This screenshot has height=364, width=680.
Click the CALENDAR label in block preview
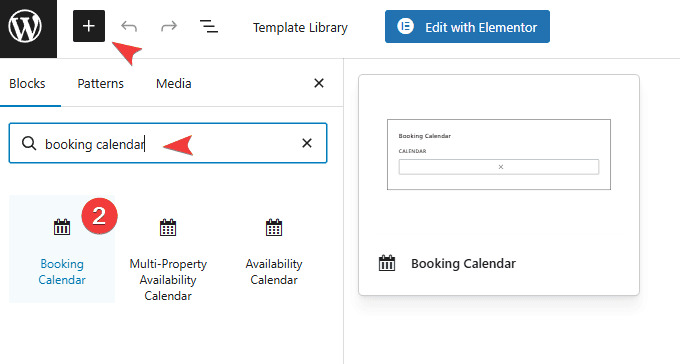[412, 151]
